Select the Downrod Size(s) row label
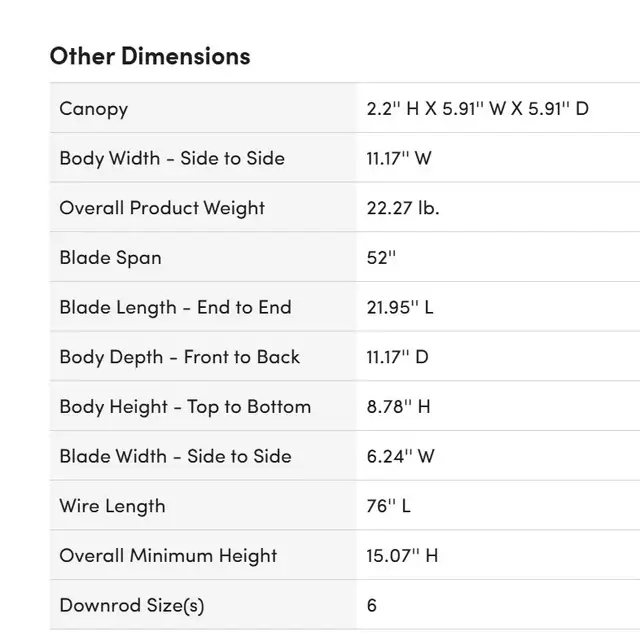 point(132,605)
